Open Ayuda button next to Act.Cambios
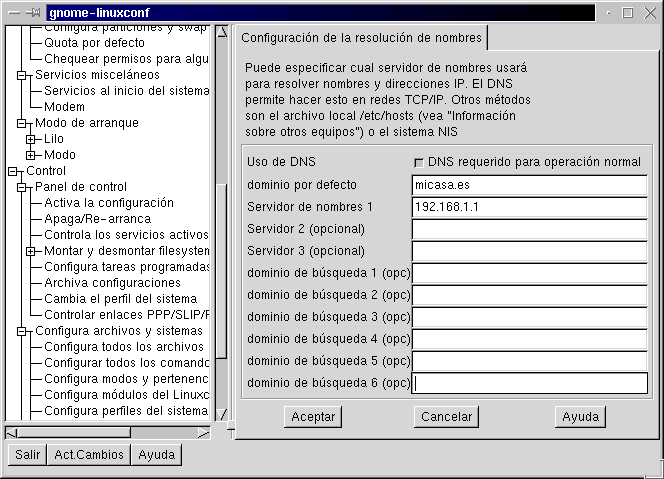This screenshot has height=479, width=664. pyautogui.click(x=157, y=455)
